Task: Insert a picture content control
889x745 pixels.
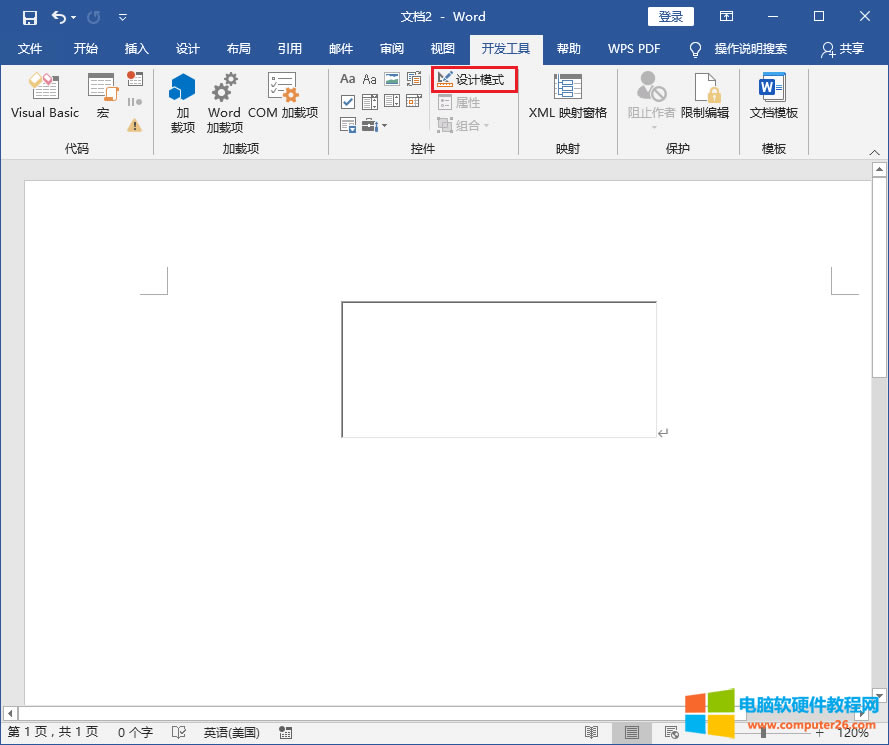Action: [x=391, y=78]
